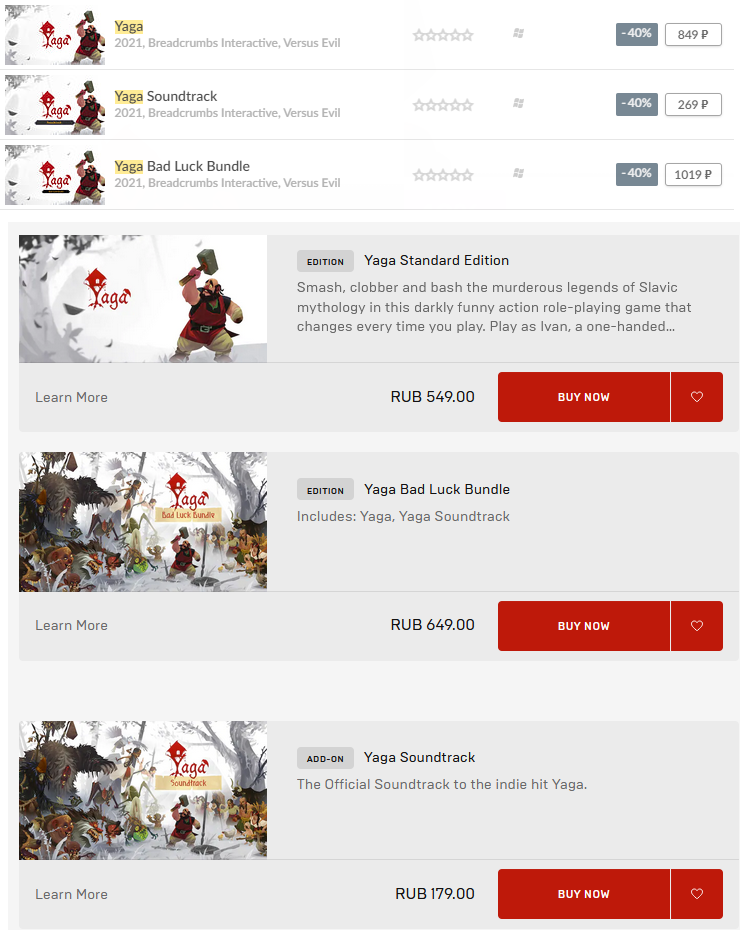Click the 269 ₽ price button
This screenshot has width=740, height=930.
(693, 104)
